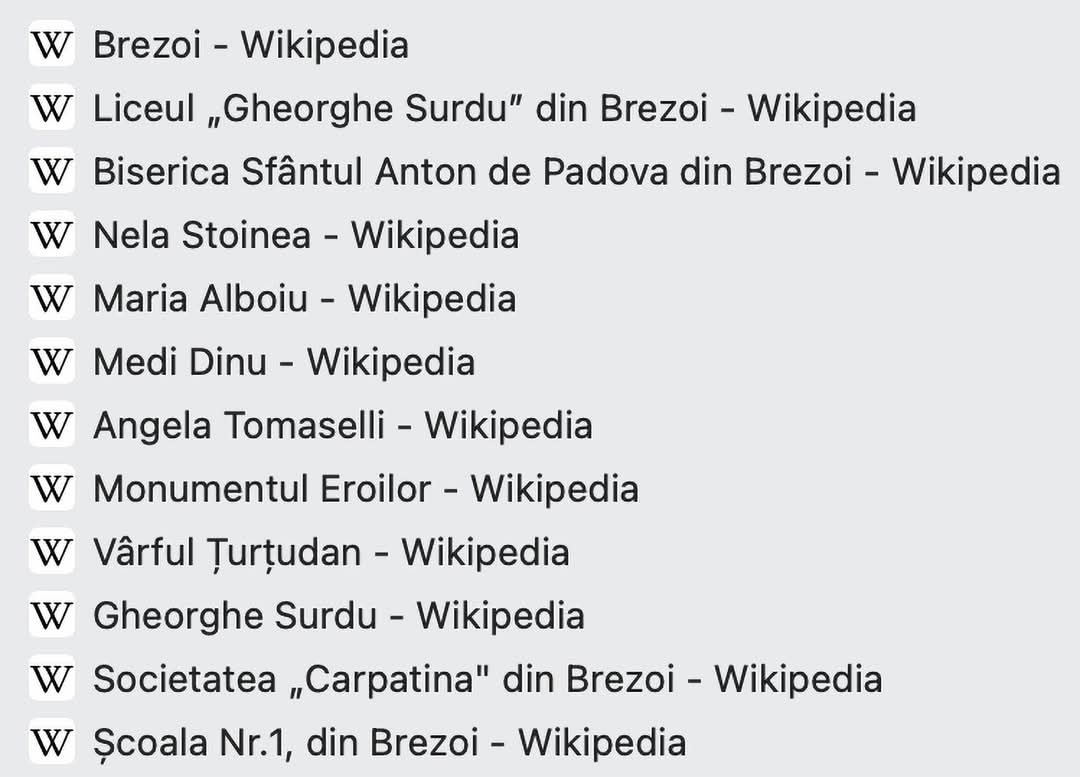Click Wikipedia icon beside Monumentul Eroilor
Screen dimensions: 1080x777
(x=52, y=488)
